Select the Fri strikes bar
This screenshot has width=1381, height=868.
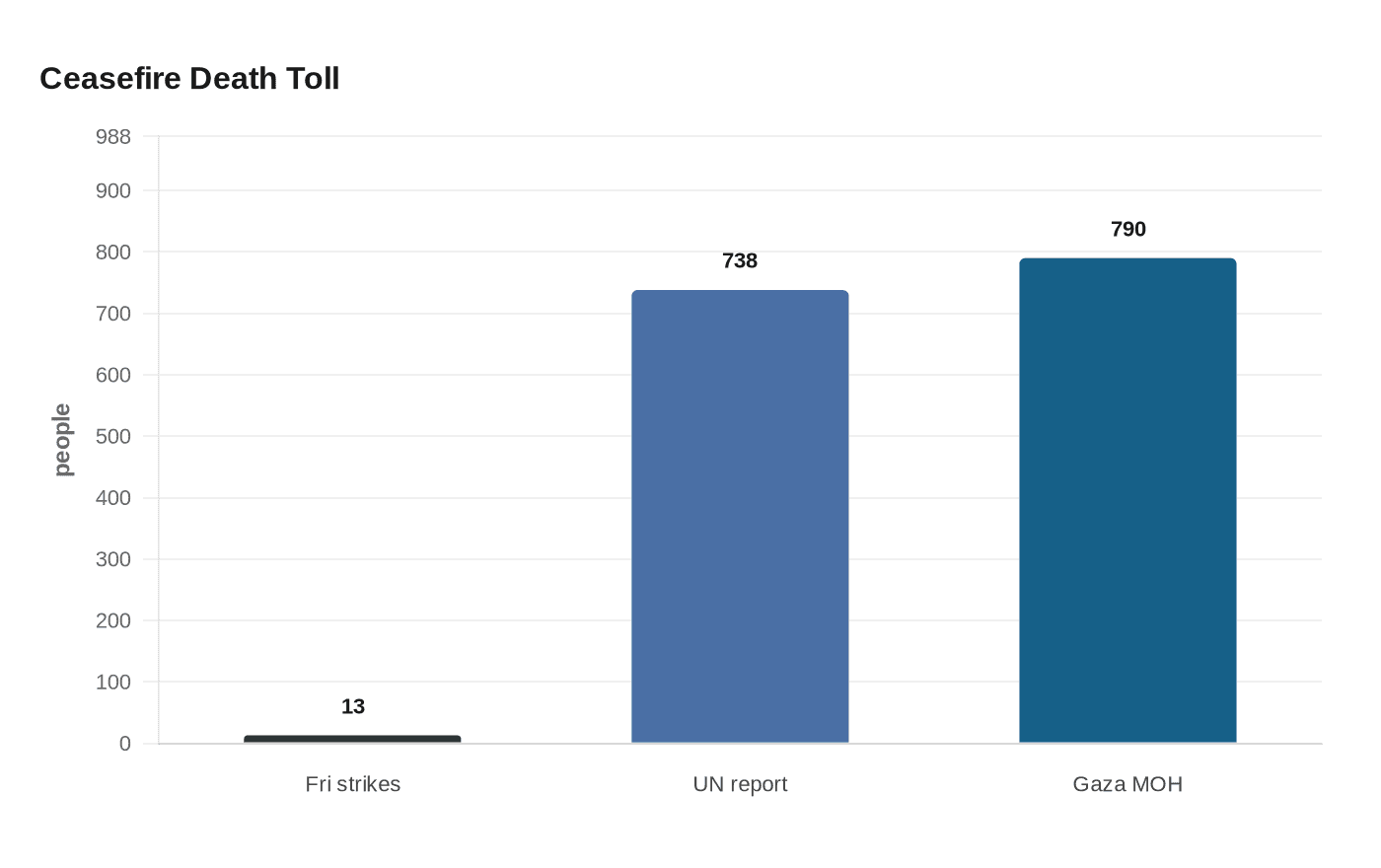(352, 739)
